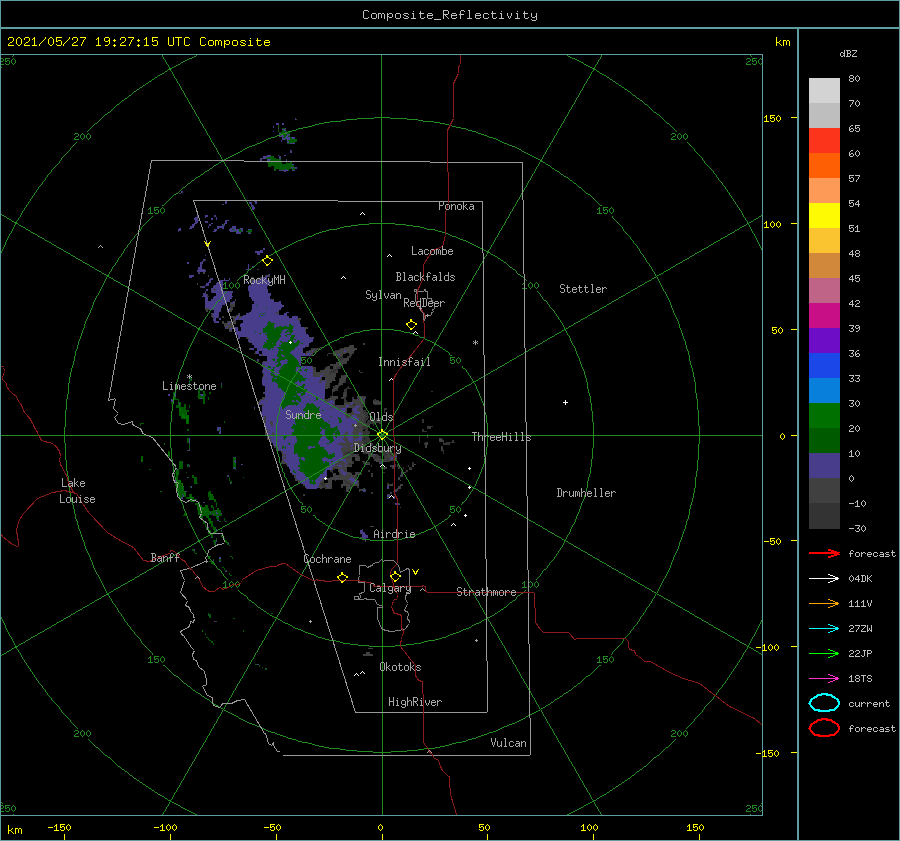The height and width of the screenshot is (841, 900).
Task: Click the dBZ legend heading
Action: (848, 53)
